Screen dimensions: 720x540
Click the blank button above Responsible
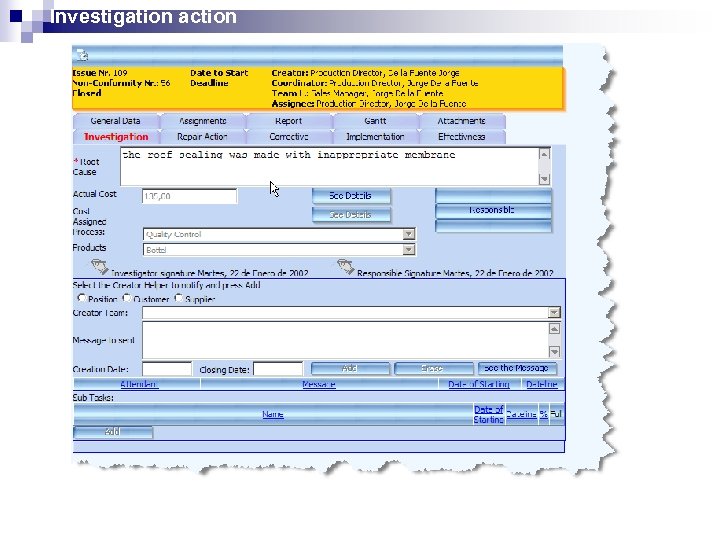(493, 196)
